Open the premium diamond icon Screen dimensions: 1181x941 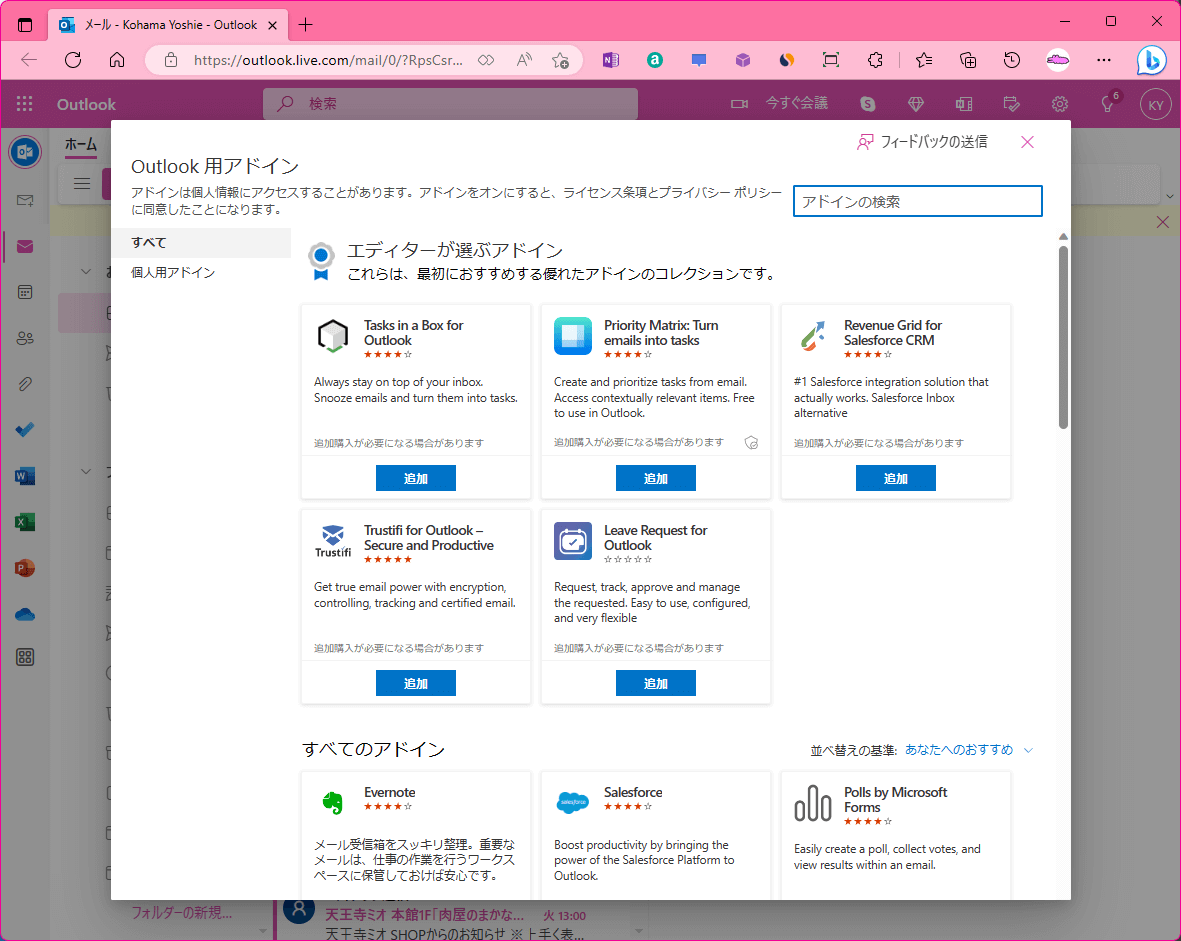pyautogui.click(x=916, y=104)
